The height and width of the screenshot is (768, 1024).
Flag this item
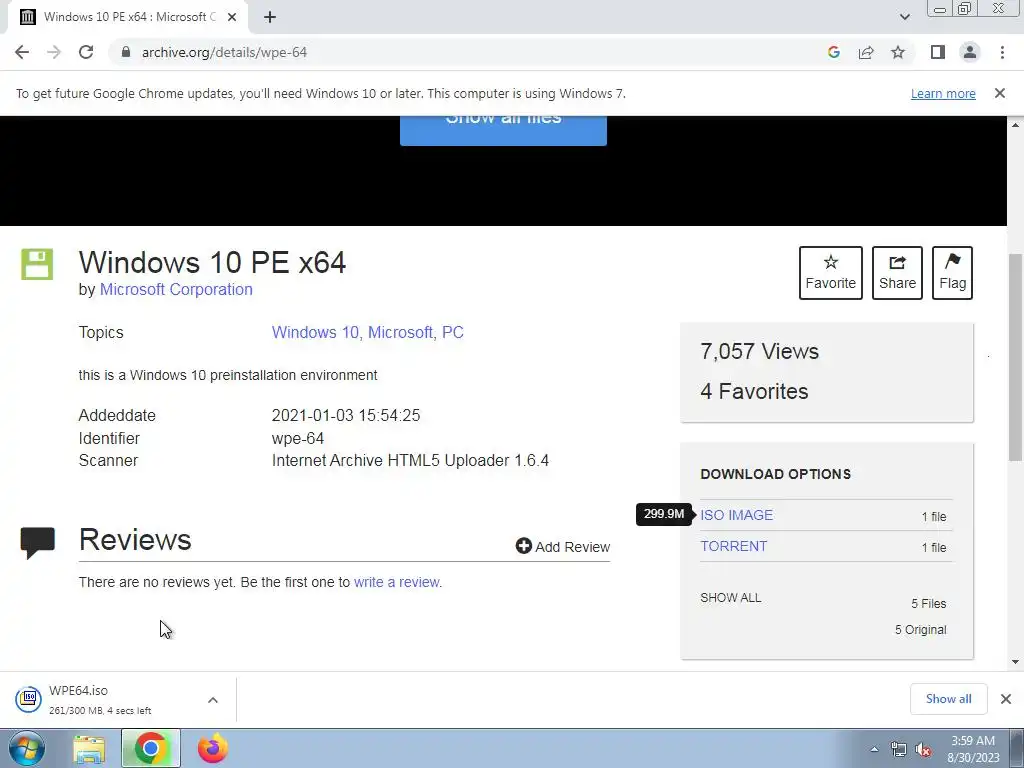pyautogui.click(x=952, y=273)
